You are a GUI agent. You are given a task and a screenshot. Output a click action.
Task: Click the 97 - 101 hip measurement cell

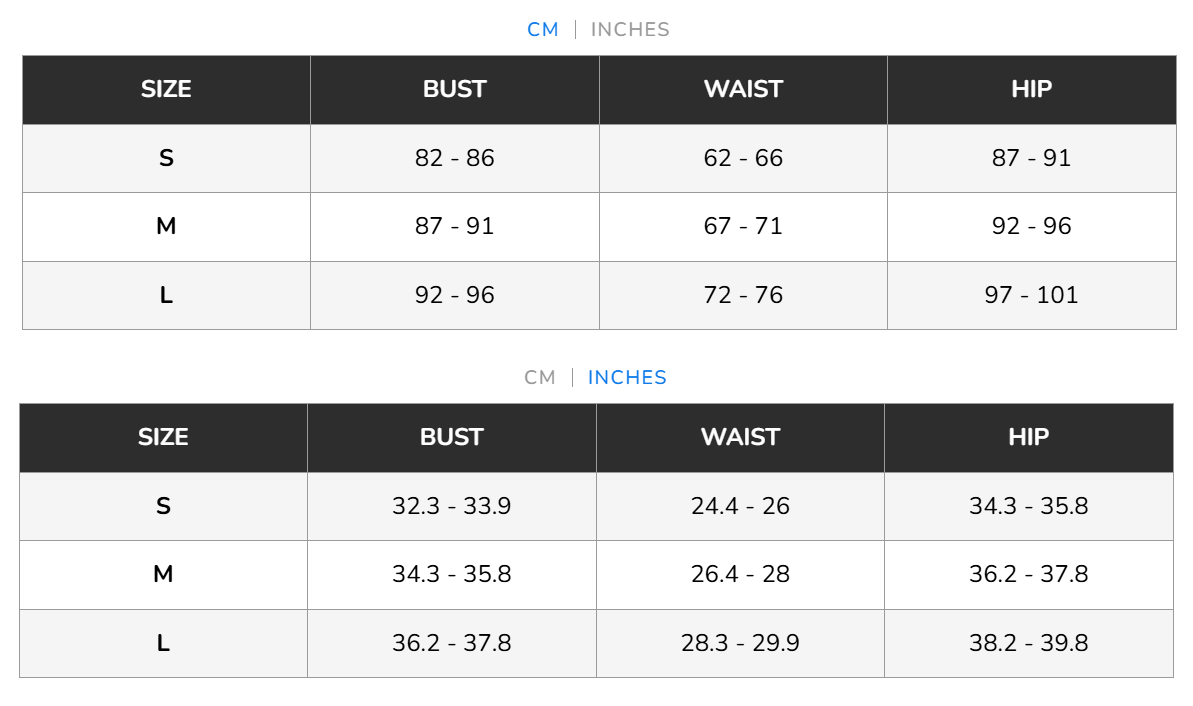click(1031, 295)
